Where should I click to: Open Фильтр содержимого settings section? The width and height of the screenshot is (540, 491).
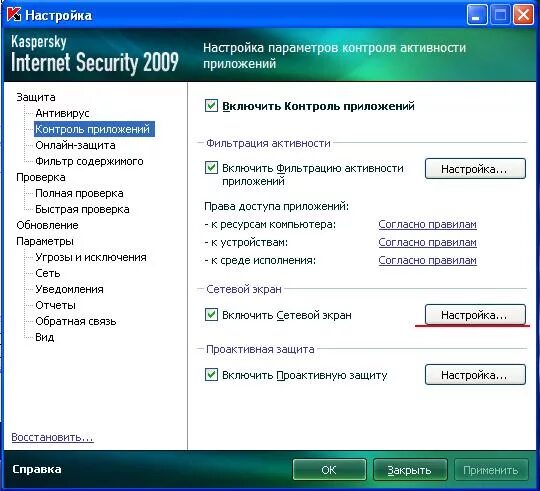click(89, 161)
